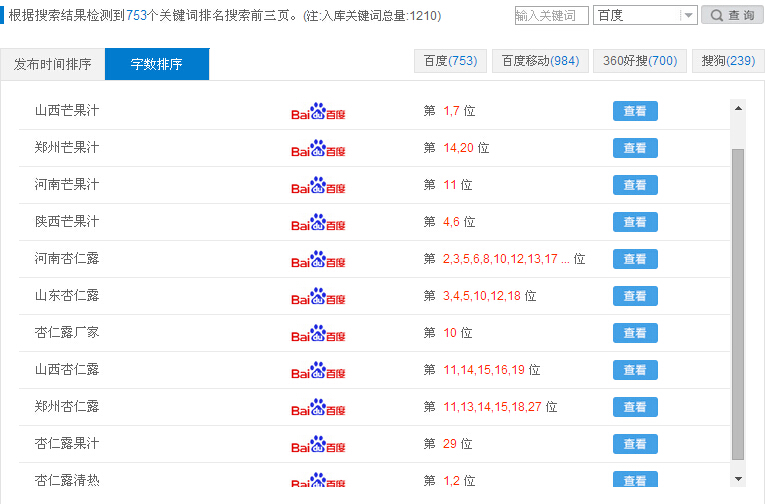
Task: Click ranking value 3,4,5,10,12,18
Action: click(482, 296)
